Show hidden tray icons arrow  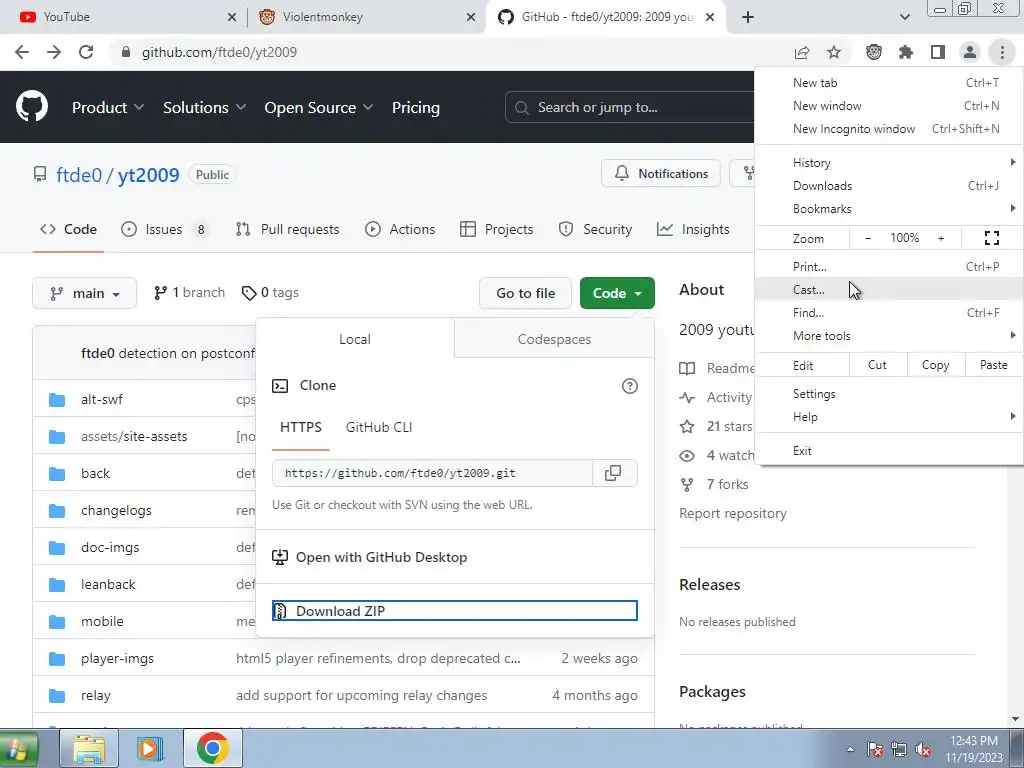(x=850, y=749)
